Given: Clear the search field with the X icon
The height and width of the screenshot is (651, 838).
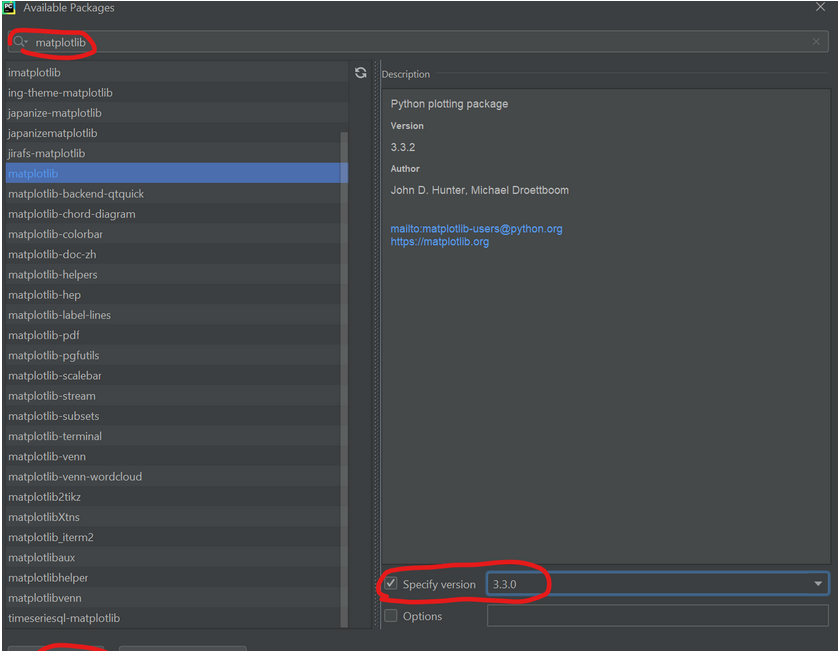Looking at the screenshot, I should click(816, 42).
